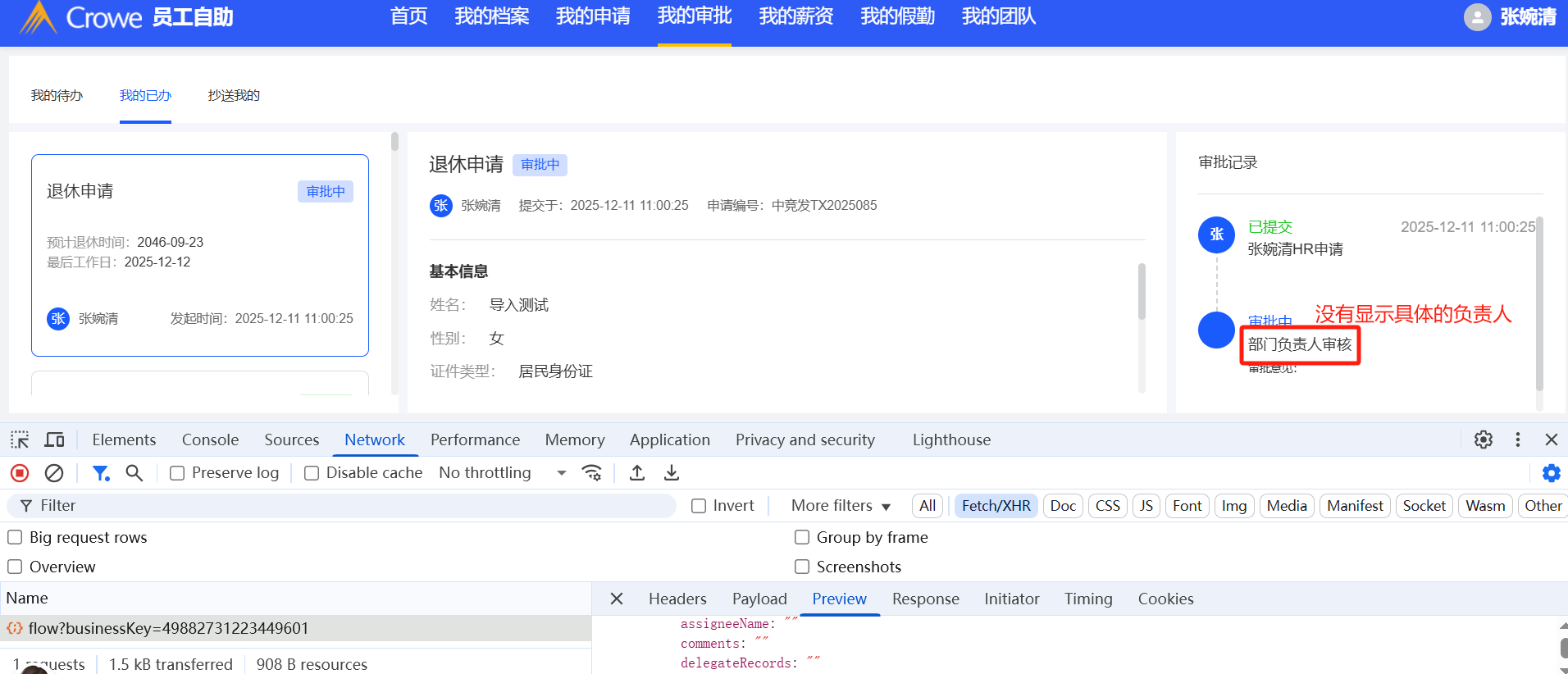
Task: Toggle device toolbar icon
Action: pyautogui.click(x=54, y=439)
